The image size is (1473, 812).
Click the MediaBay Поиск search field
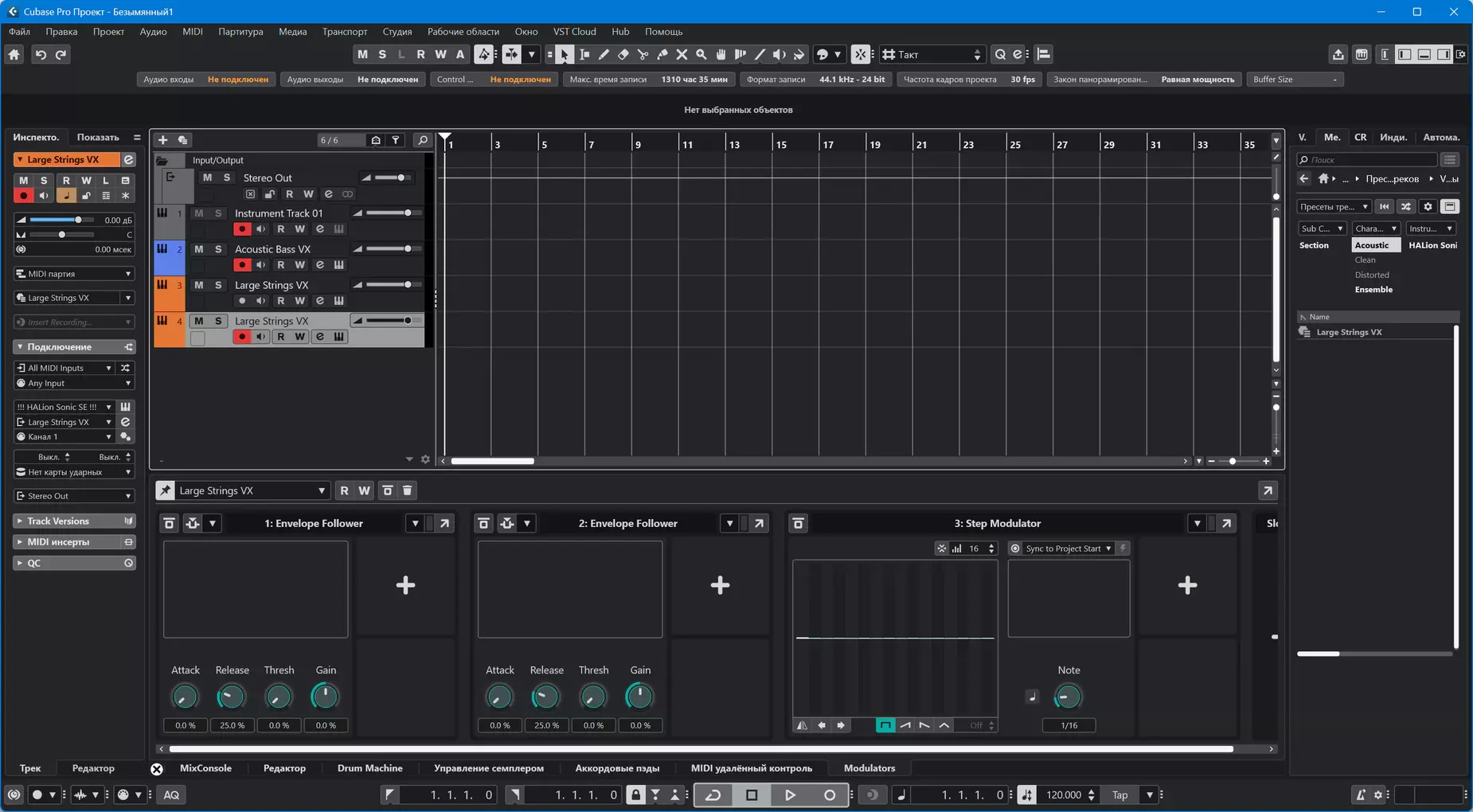(x=1368, y=159)
